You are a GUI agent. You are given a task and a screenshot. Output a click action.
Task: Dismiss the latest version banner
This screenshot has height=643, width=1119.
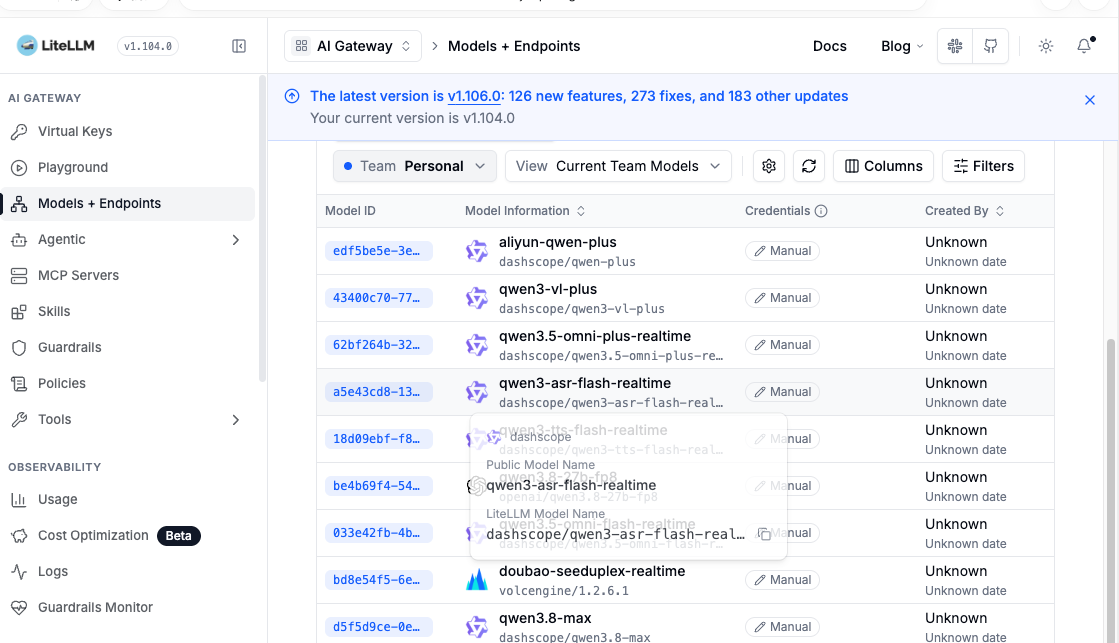tap(1090, 100)
